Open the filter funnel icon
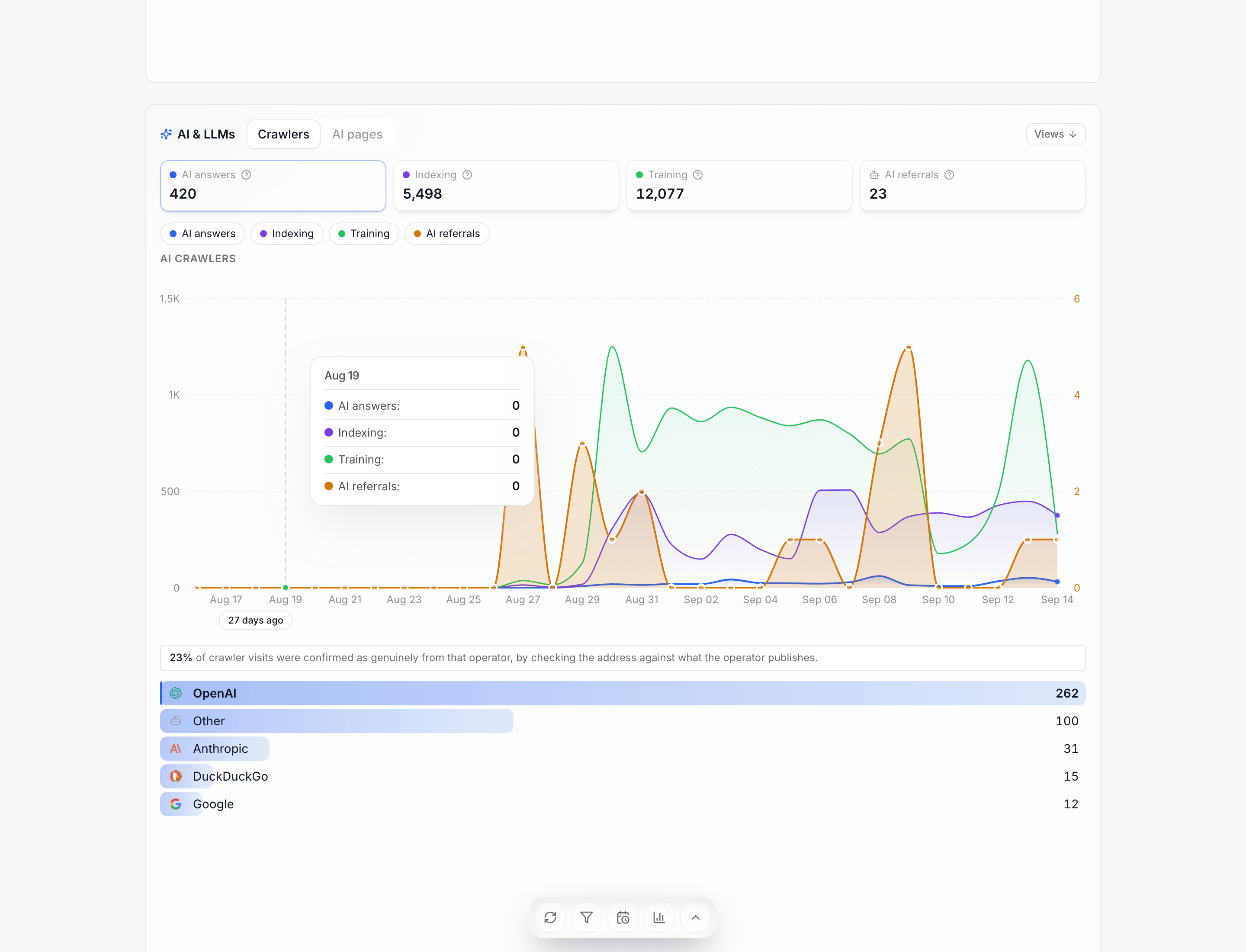The image size is (1246, 952). tap(587, 917)
